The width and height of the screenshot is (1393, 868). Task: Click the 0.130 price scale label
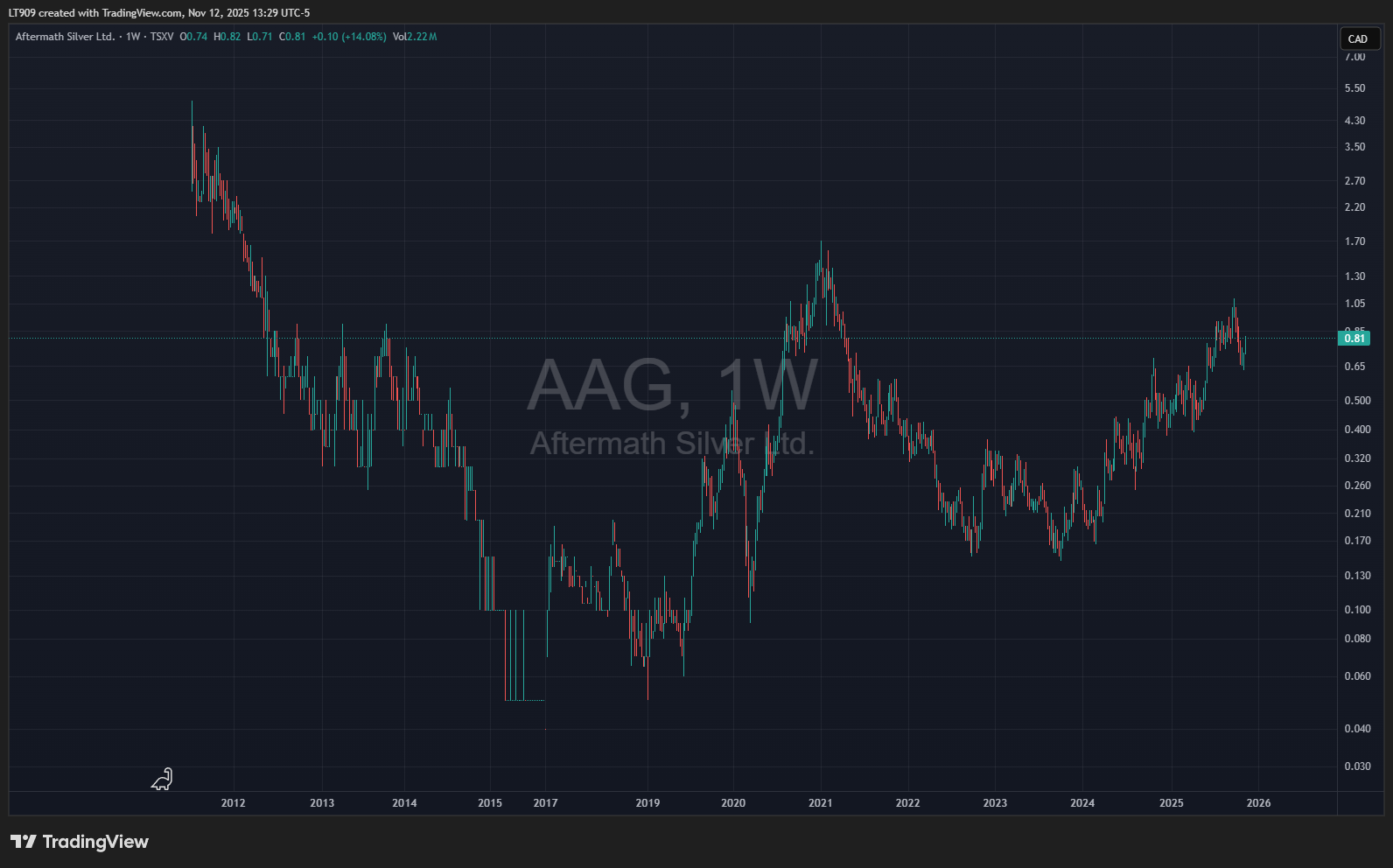click(x=1357, y=576)
